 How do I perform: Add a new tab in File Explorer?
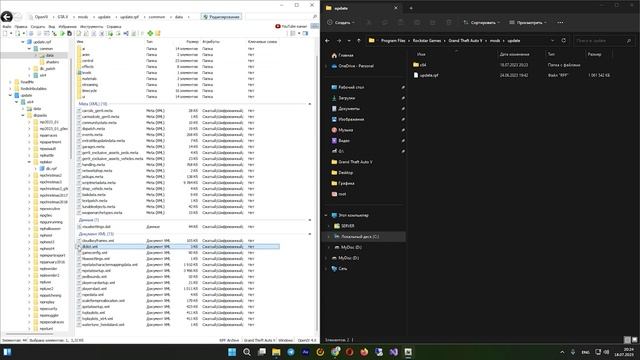coord(411,8)
